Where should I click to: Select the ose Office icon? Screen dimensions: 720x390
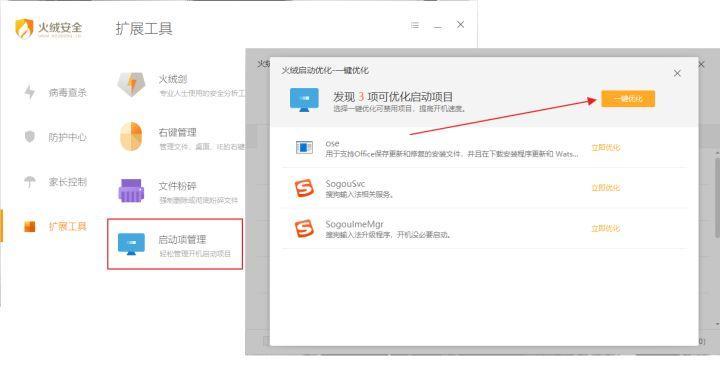(304, 147)
